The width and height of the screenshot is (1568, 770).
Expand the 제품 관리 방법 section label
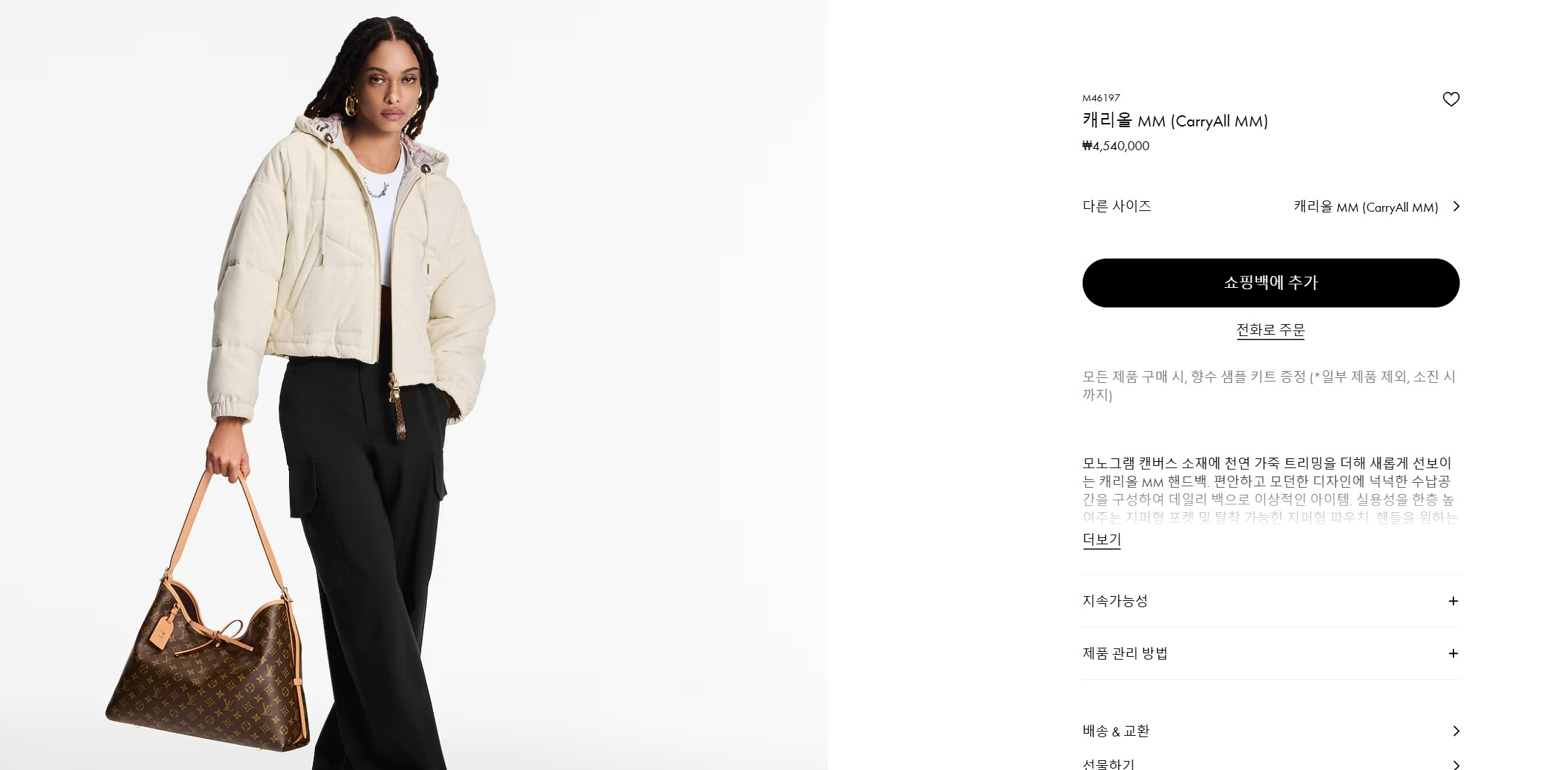pyautogui.click(x=1124, y=653)
